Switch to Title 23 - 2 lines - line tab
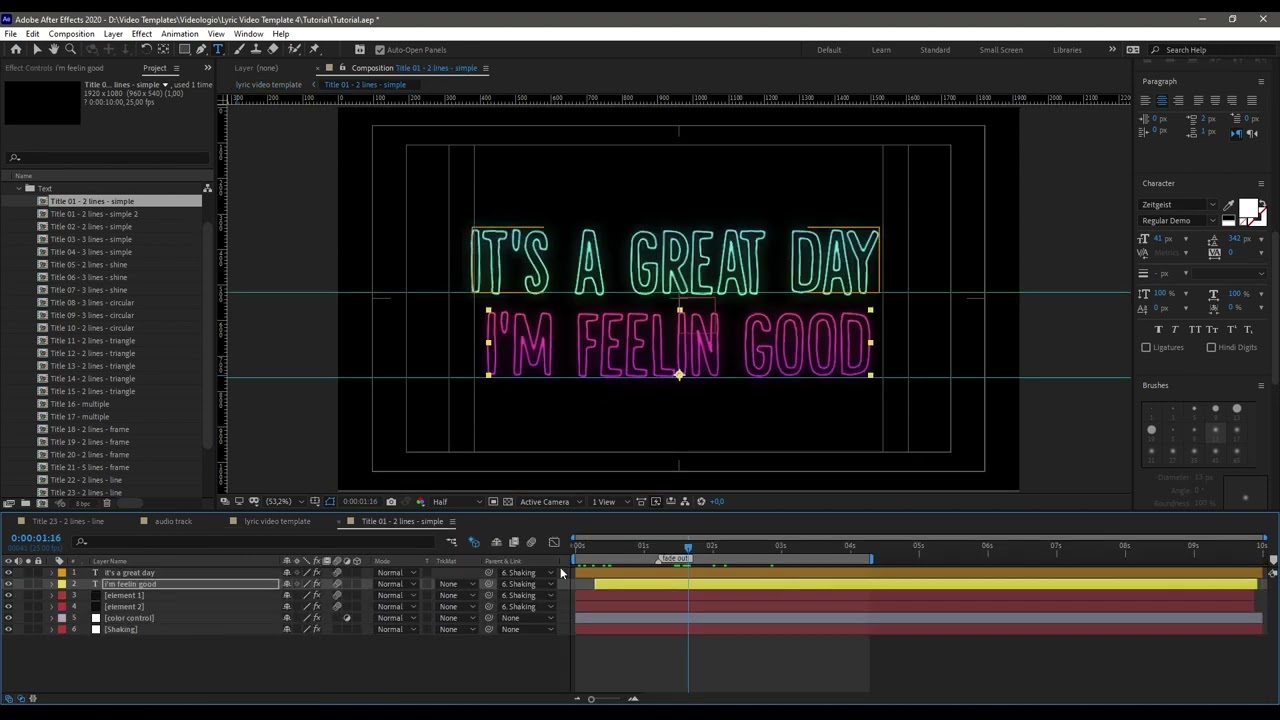This screenshot has height=720, width=1280. pos(68,521)
